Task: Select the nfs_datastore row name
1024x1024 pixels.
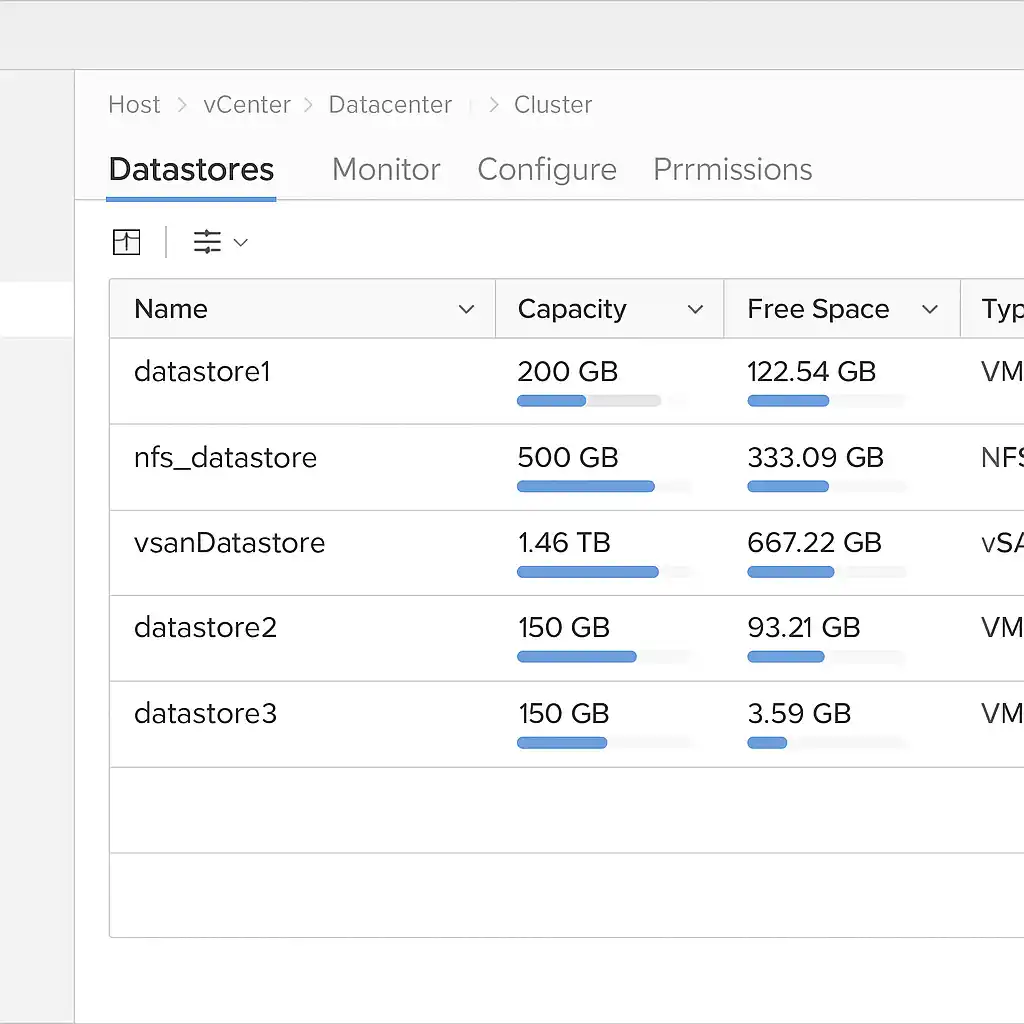Action: 225,458
